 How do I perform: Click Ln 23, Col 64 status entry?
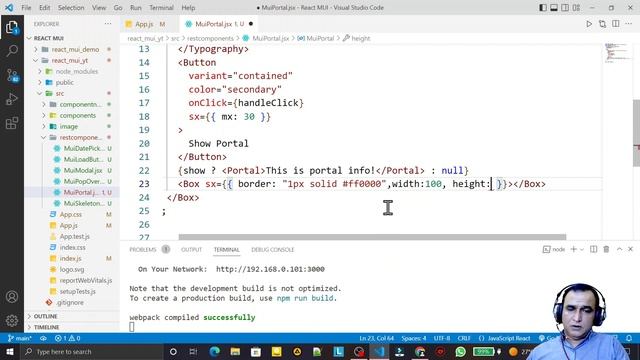(x=376, y=338)
